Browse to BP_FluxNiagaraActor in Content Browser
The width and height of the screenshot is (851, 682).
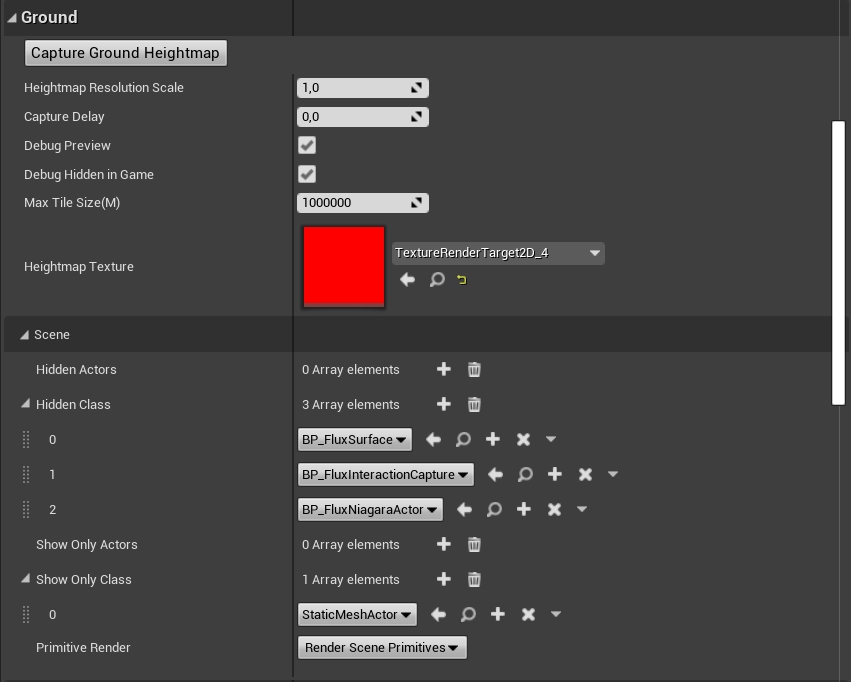494,509
